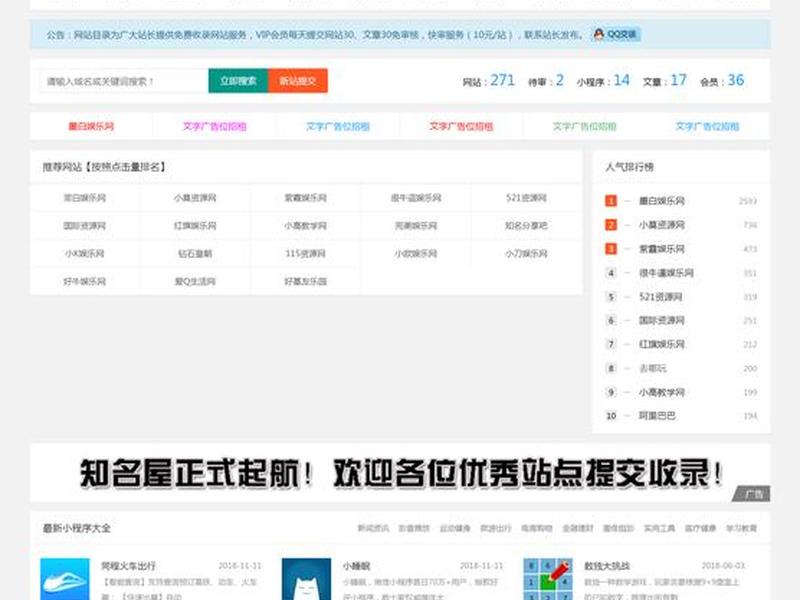The image size is (800, 600).
Task: Focus the domain or keyword search field
Action: tap(123, 81)
